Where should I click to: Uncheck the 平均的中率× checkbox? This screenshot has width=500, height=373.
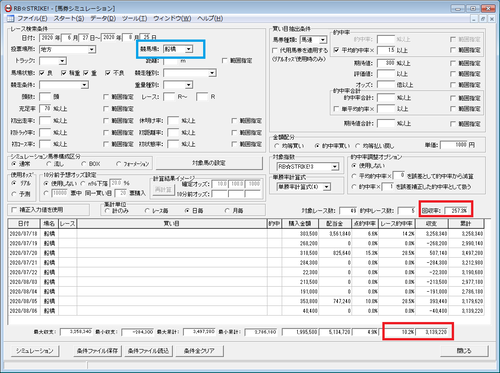[336, 50]
